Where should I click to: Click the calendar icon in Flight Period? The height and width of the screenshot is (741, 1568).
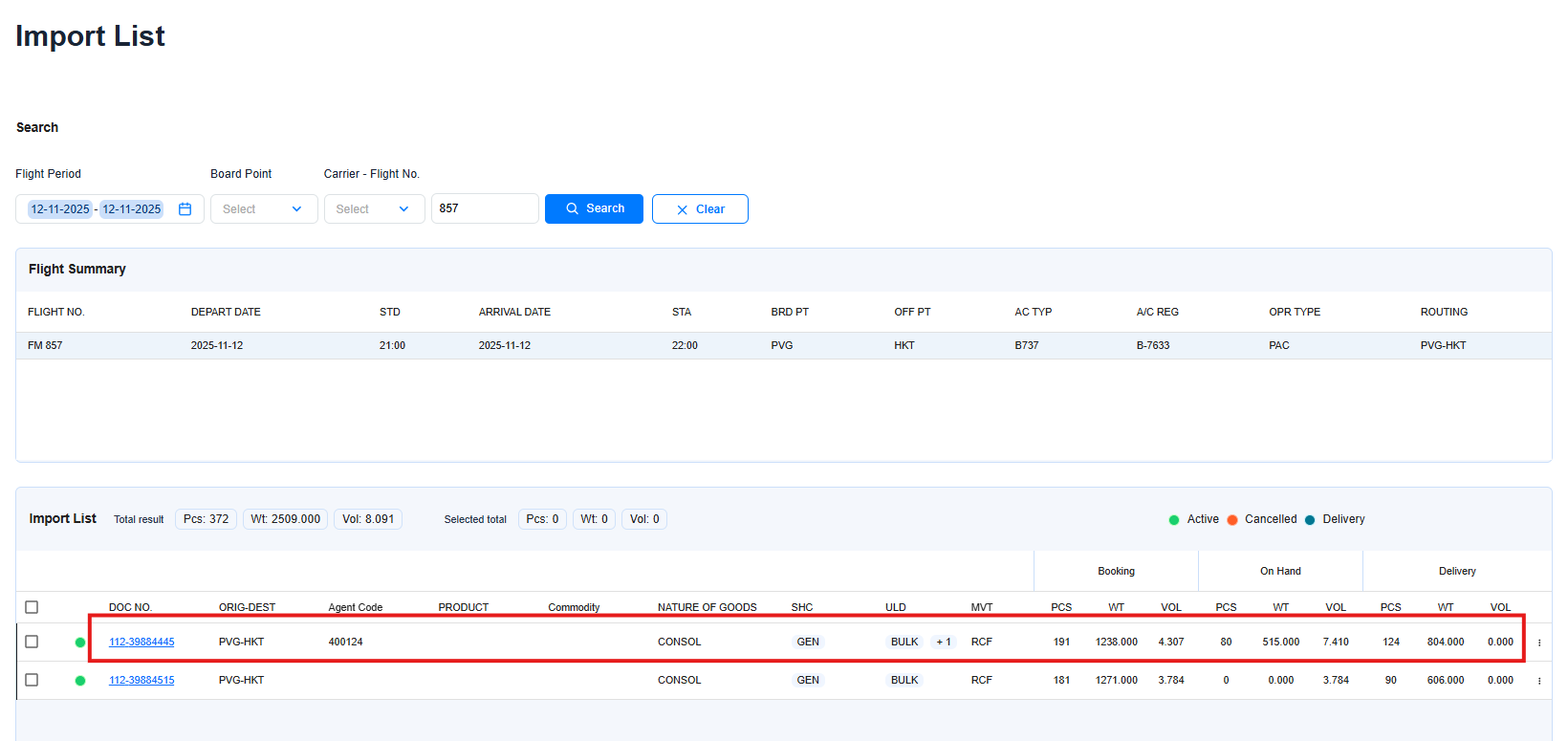[185, 208]
